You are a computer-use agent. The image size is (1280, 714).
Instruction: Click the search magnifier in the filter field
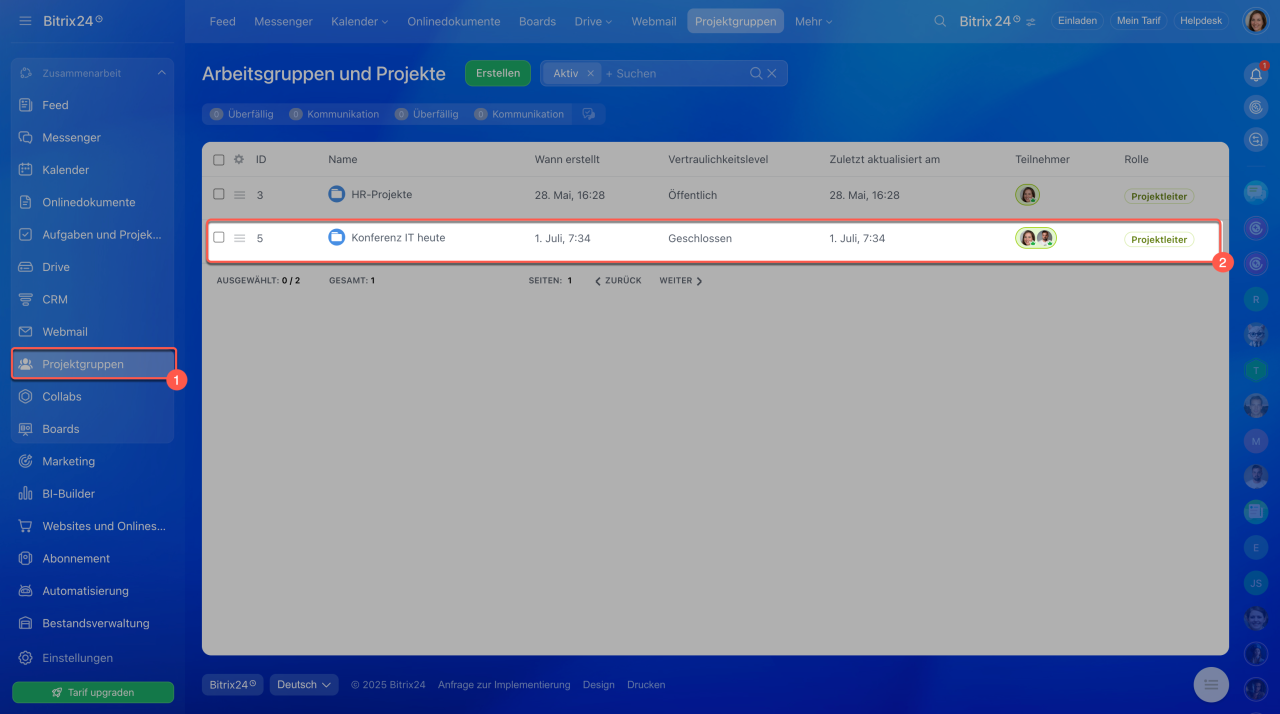[x=757, y=73]
